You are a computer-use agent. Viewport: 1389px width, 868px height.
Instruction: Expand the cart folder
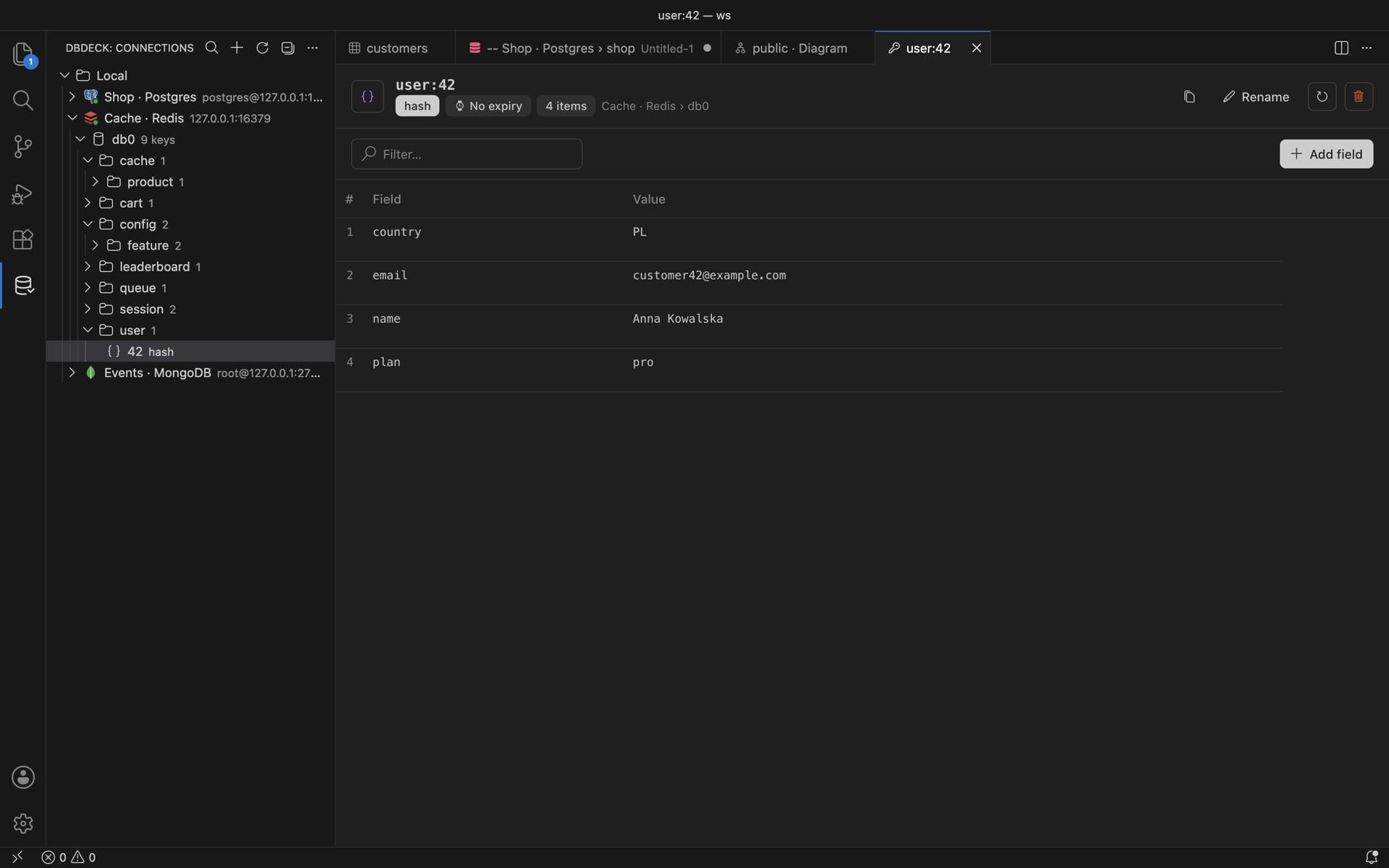88,203
